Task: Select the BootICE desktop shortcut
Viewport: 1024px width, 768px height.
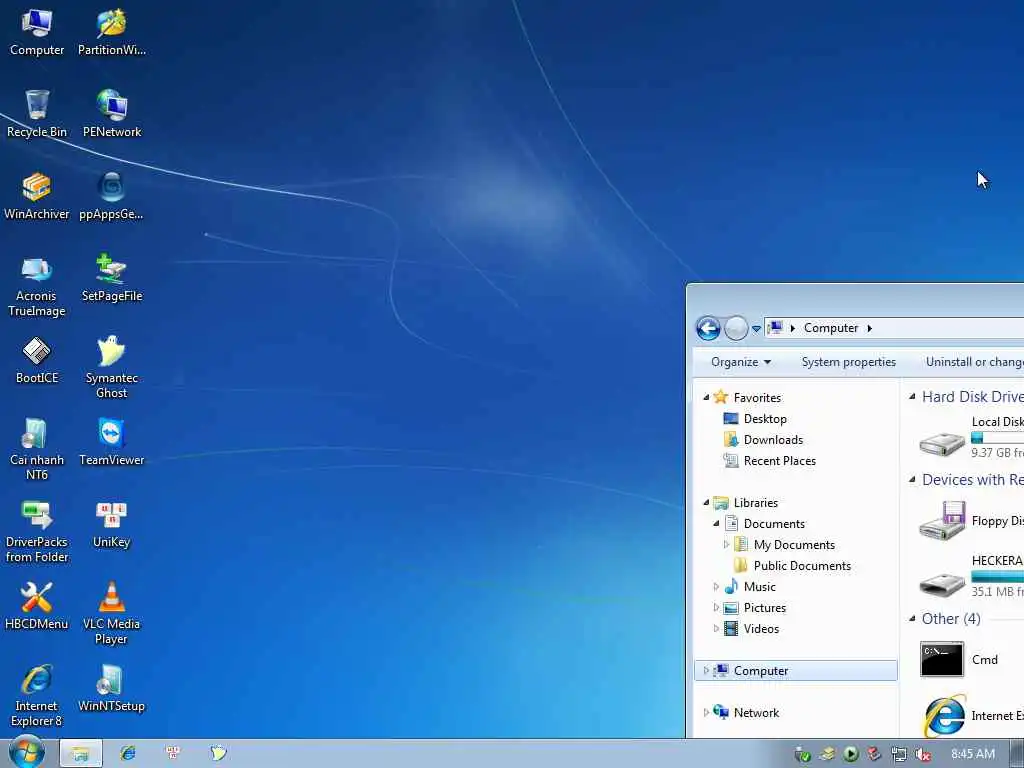Action: pyautogui.click(x=37, y=360)
